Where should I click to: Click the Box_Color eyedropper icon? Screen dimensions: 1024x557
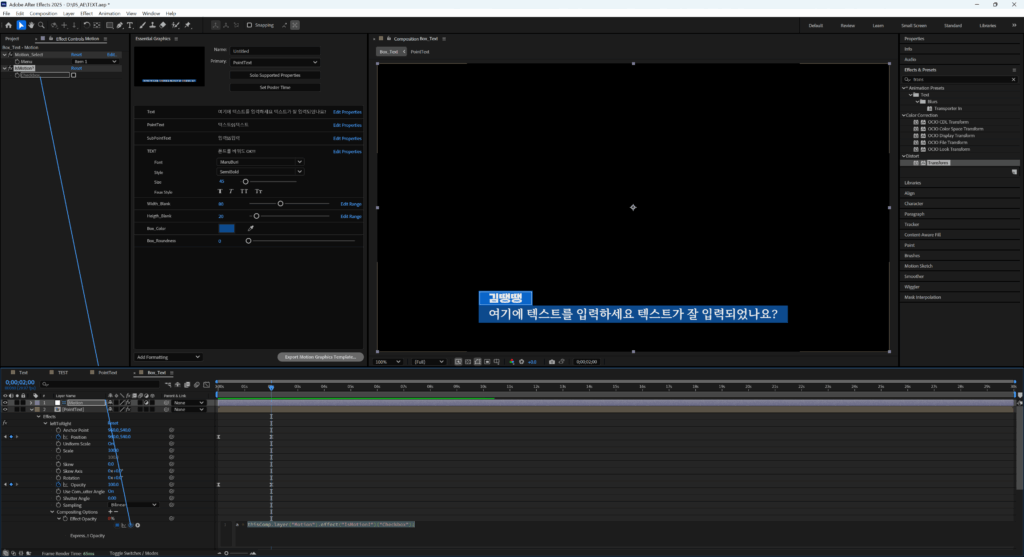coord(251,229)
